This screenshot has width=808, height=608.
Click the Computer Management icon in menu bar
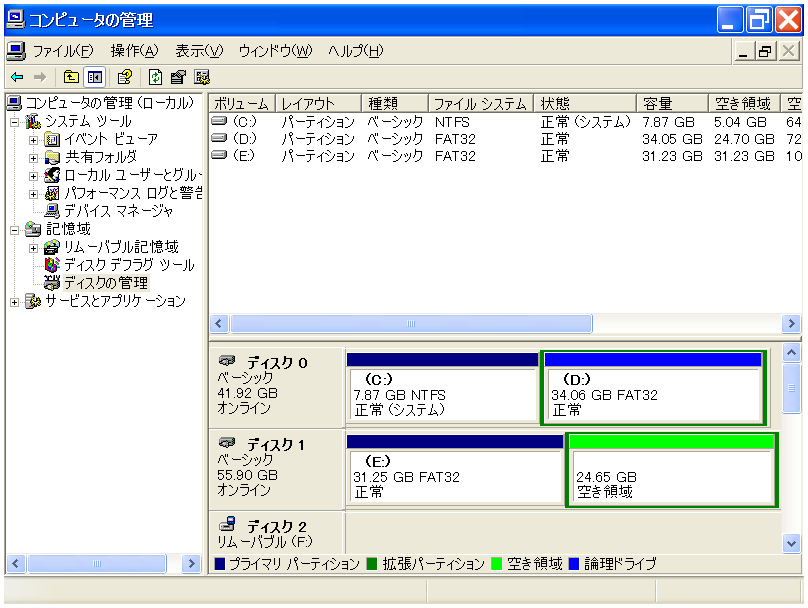(x=16, y=50)
